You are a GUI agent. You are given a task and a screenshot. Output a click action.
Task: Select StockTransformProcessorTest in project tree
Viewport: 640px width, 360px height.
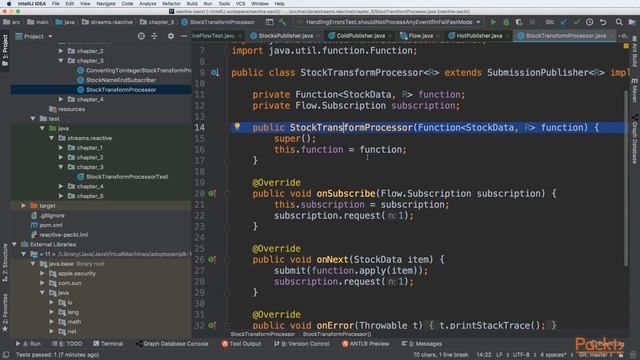coord(127,177)
